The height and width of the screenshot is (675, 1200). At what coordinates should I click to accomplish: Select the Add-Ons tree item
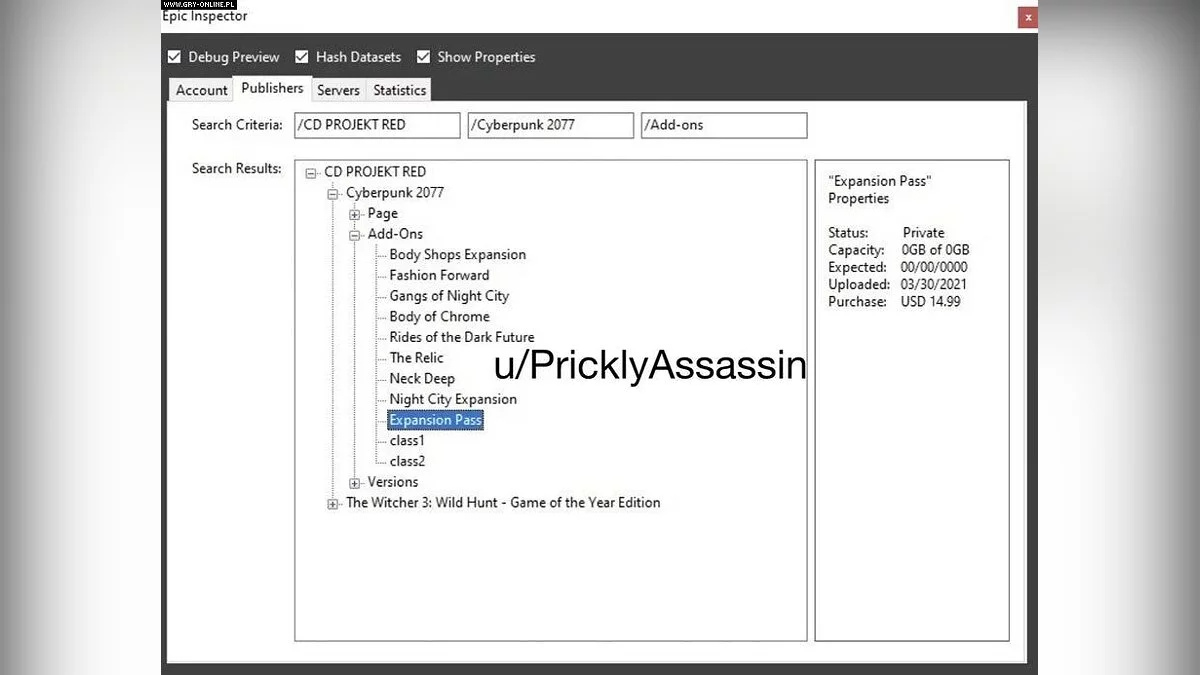[395, 234]
